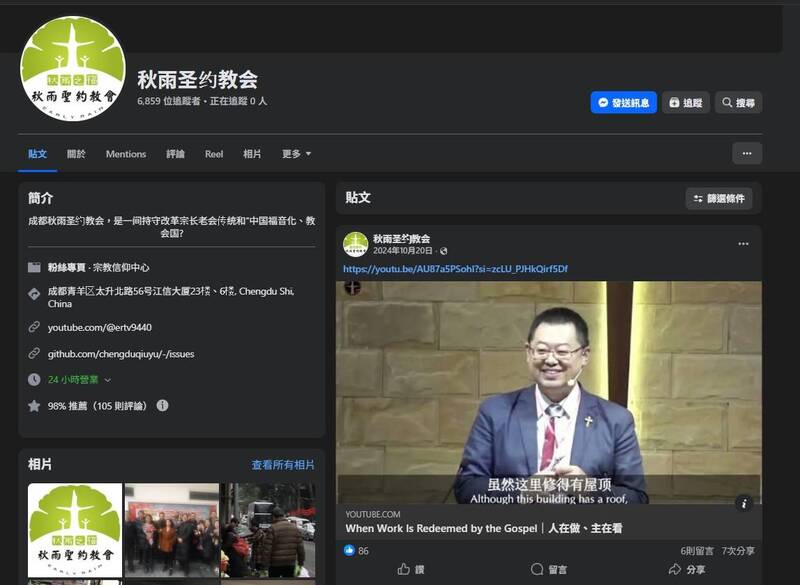
Task: Click the thumbs-up reaction count icon
Action: (x=349, y=550)
